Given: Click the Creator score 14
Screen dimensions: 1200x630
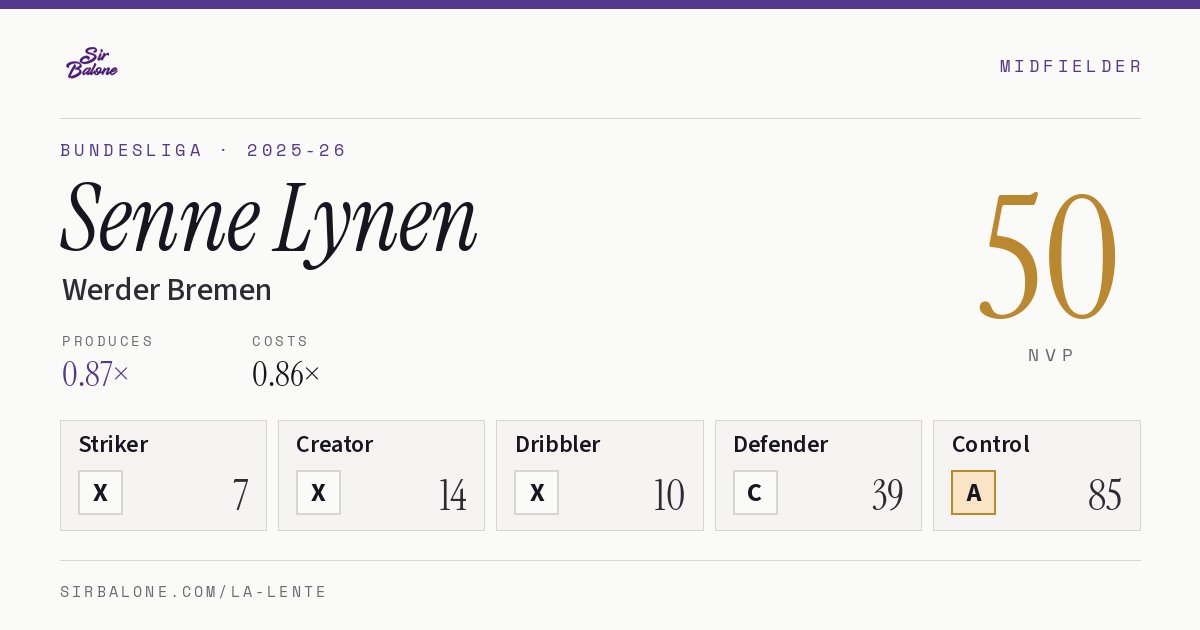Looking at the screenshot, I should [452, 495].
